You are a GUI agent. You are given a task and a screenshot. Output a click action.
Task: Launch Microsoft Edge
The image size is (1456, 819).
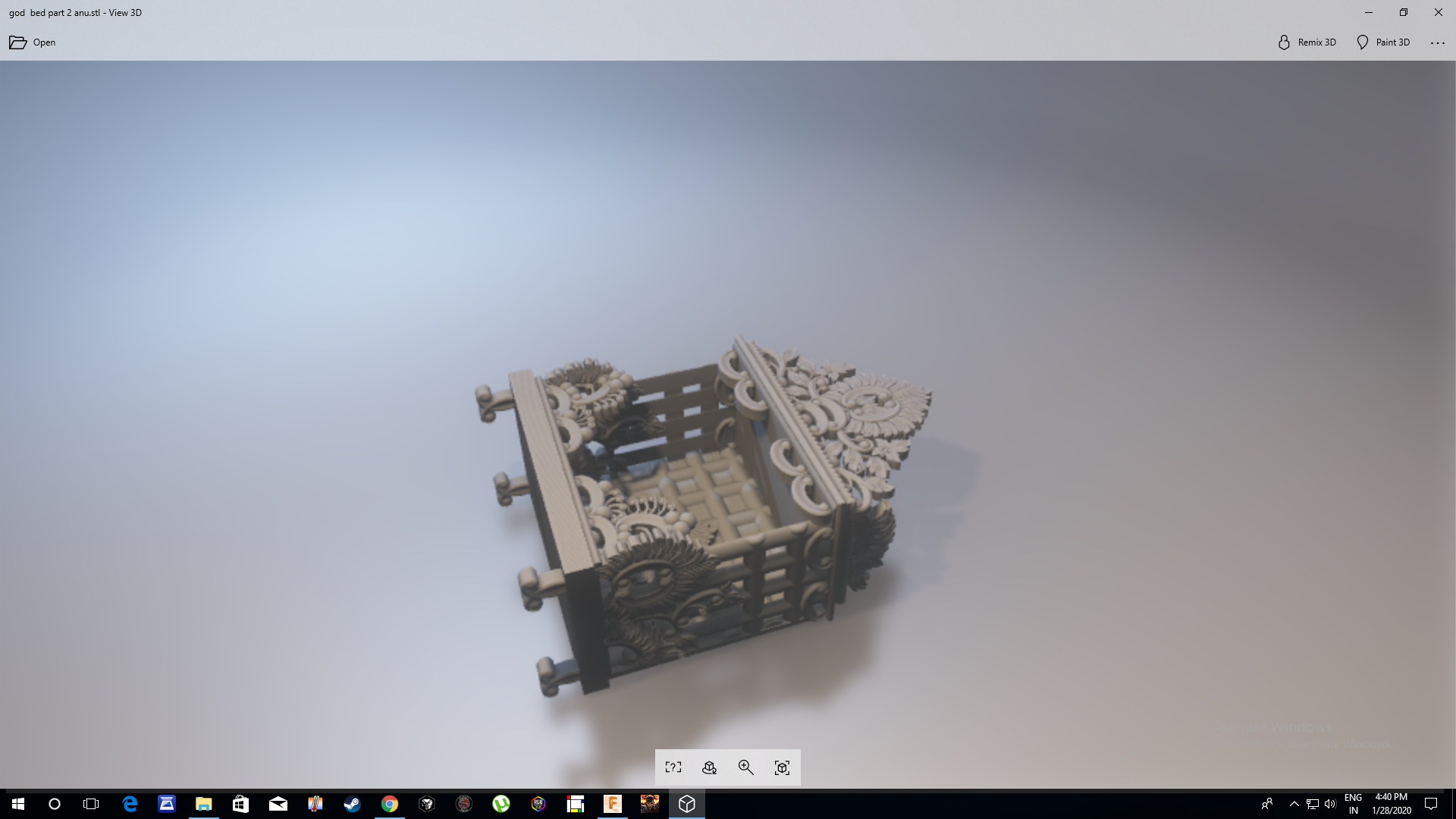pyautogui.click(x=129, y=804)
